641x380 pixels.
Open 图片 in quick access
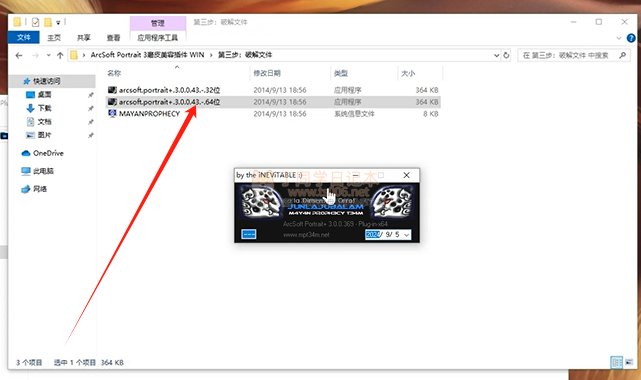coord(44,135)
